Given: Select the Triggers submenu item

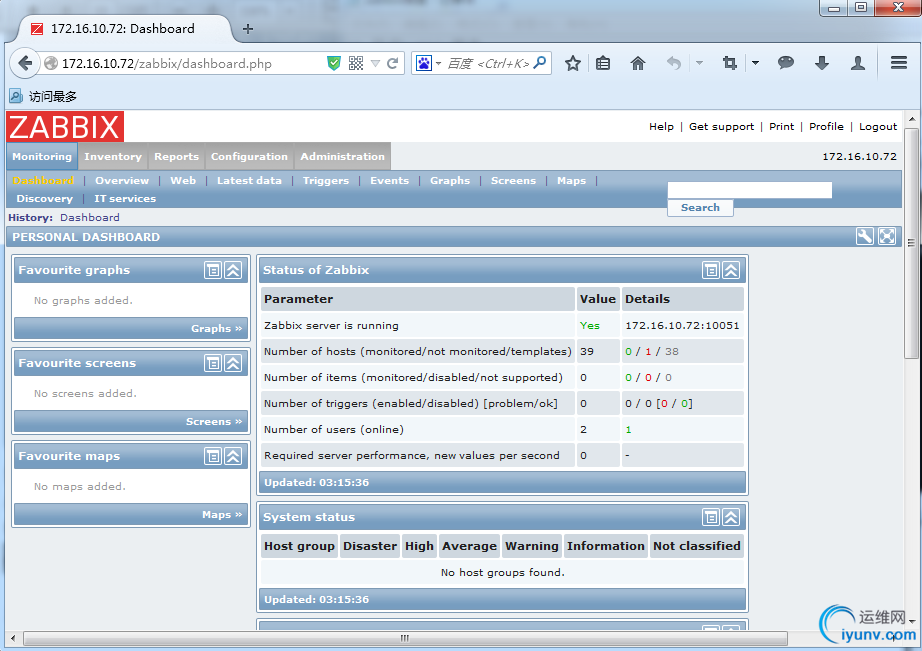Looking at the screenshot, I should pyautogui.click(x=326, y=181).
